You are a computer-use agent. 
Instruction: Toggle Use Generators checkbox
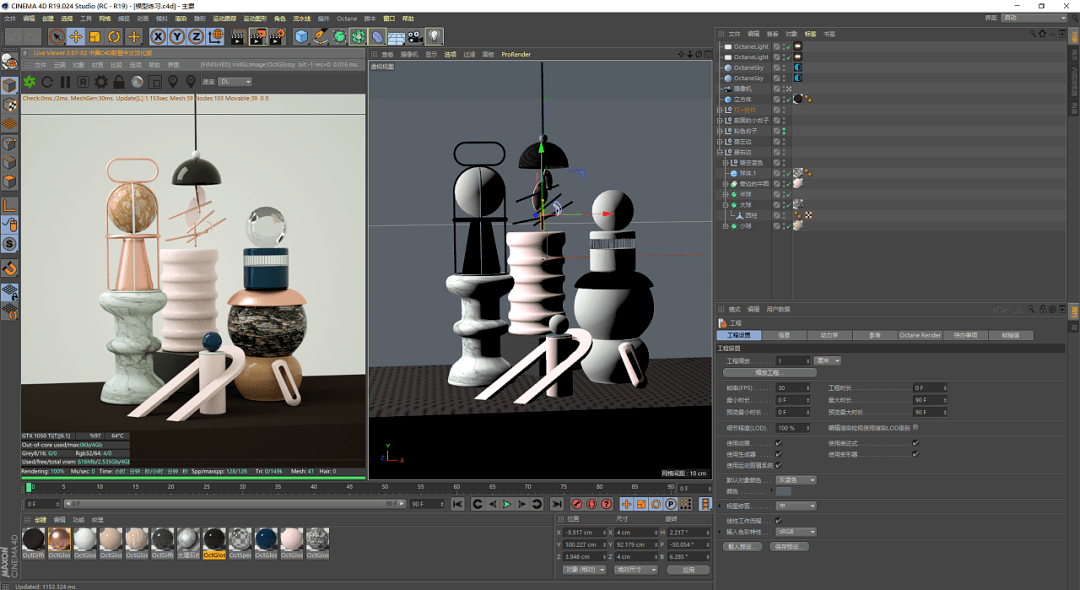coord(778,454)
